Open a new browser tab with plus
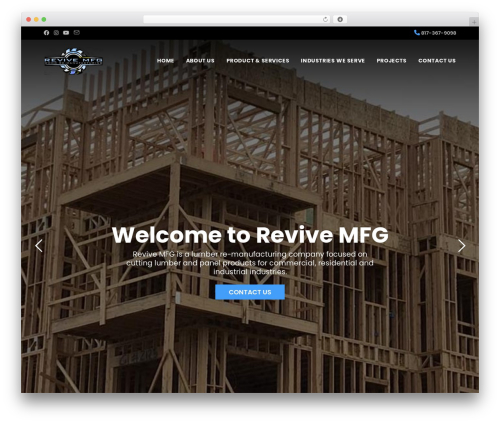500x423 pixels. [474, 22]
